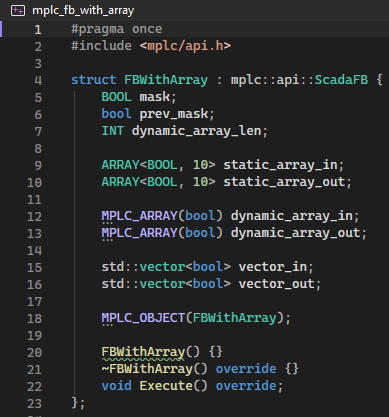Click the 'BOOL' type on line 5

117,97
